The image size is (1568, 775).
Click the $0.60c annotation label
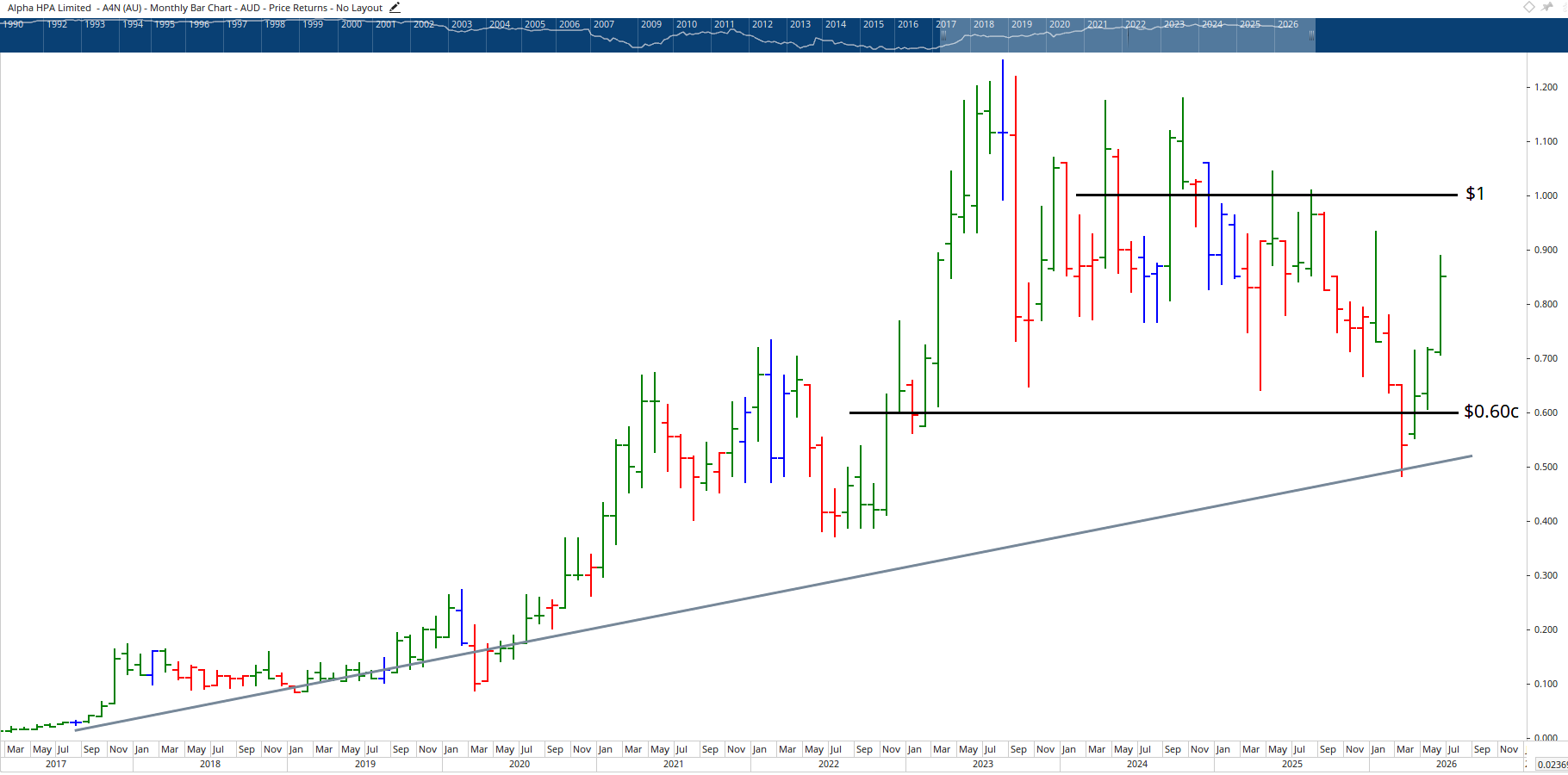pos(1491,412)
